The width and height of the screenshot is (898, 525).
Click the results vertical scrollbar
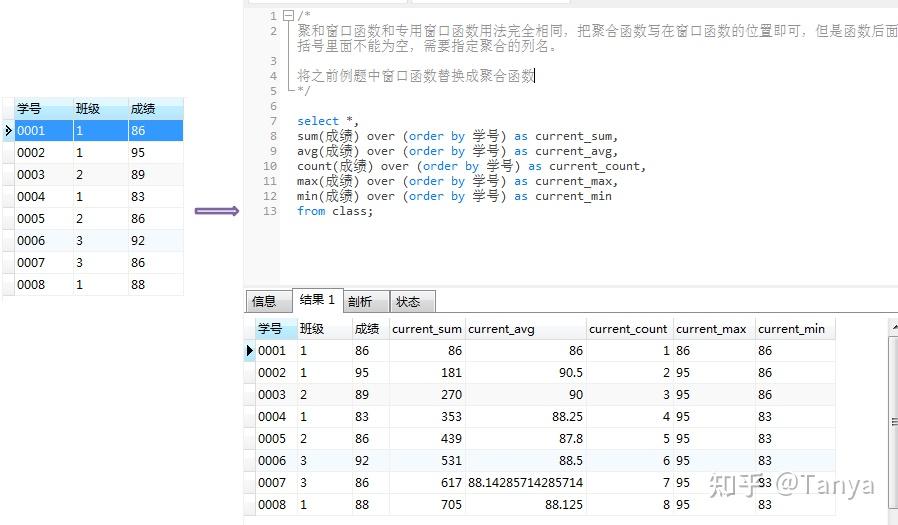click(893, 422)
